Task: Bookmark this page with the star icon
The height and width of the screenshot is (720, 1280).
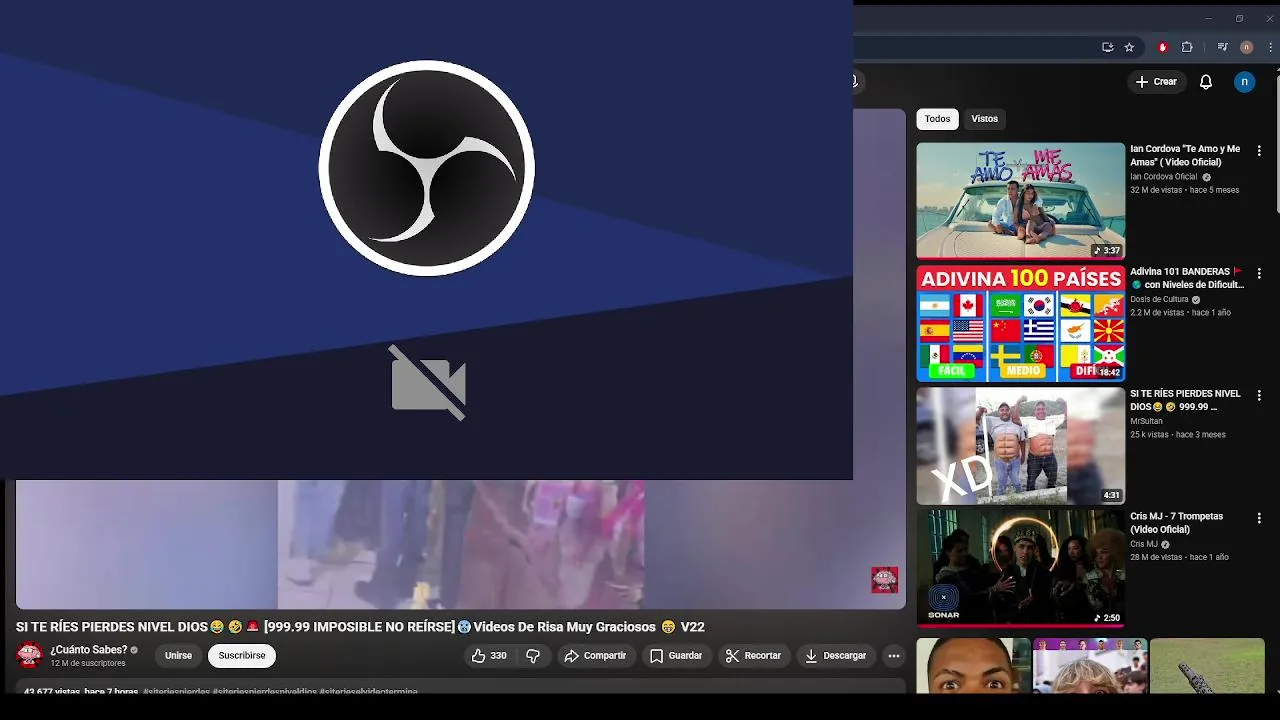Action: [1129, 47]
